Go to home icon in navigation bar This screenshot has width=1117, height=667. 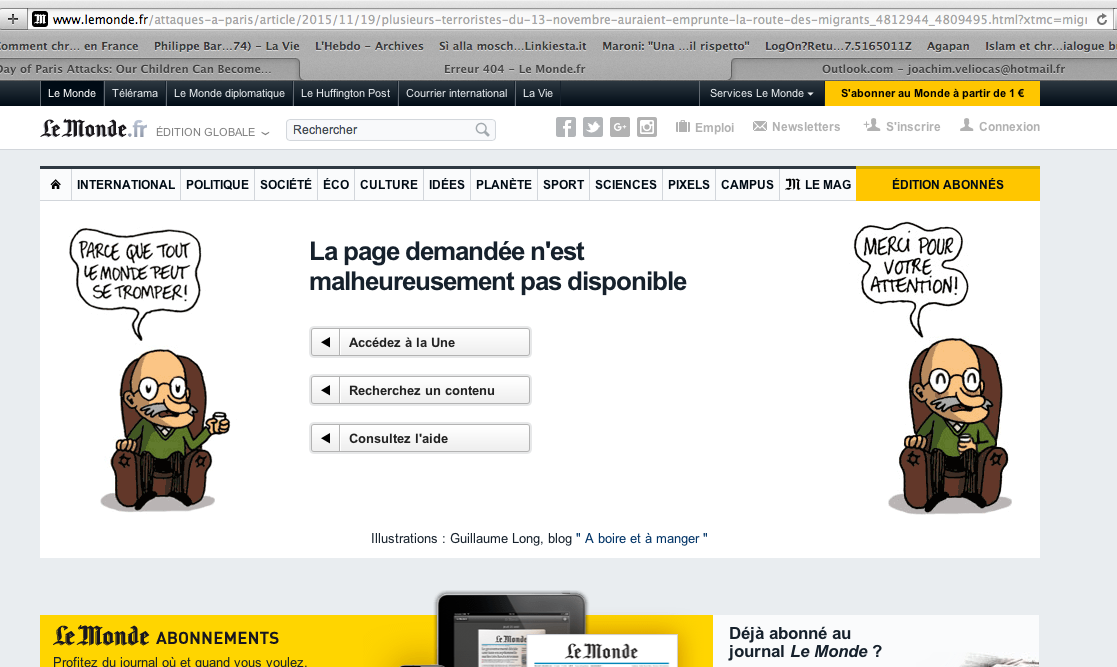[x=56, y=184]
